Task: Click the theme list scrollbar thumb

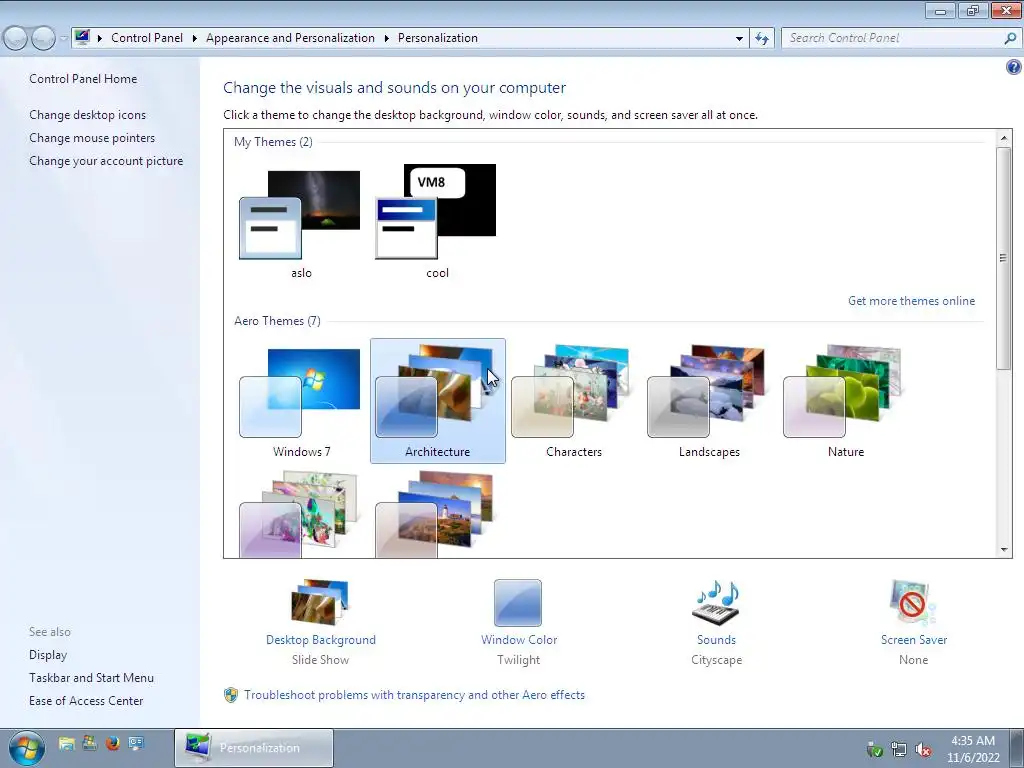Action: point(1004,258)
